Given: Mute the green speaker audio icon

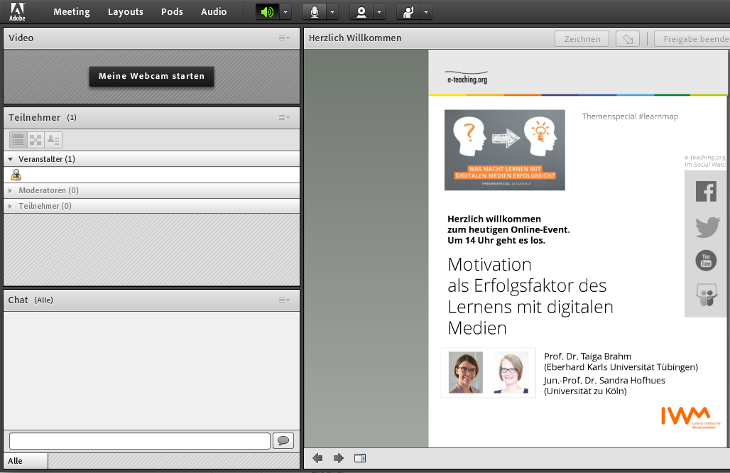Looking at the screenshot, I should pos(266,12).
